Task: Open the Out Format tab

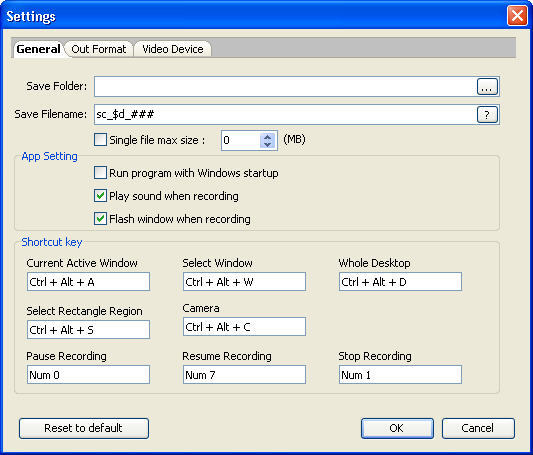Action: pyautogui.click(x=99, y=49)
